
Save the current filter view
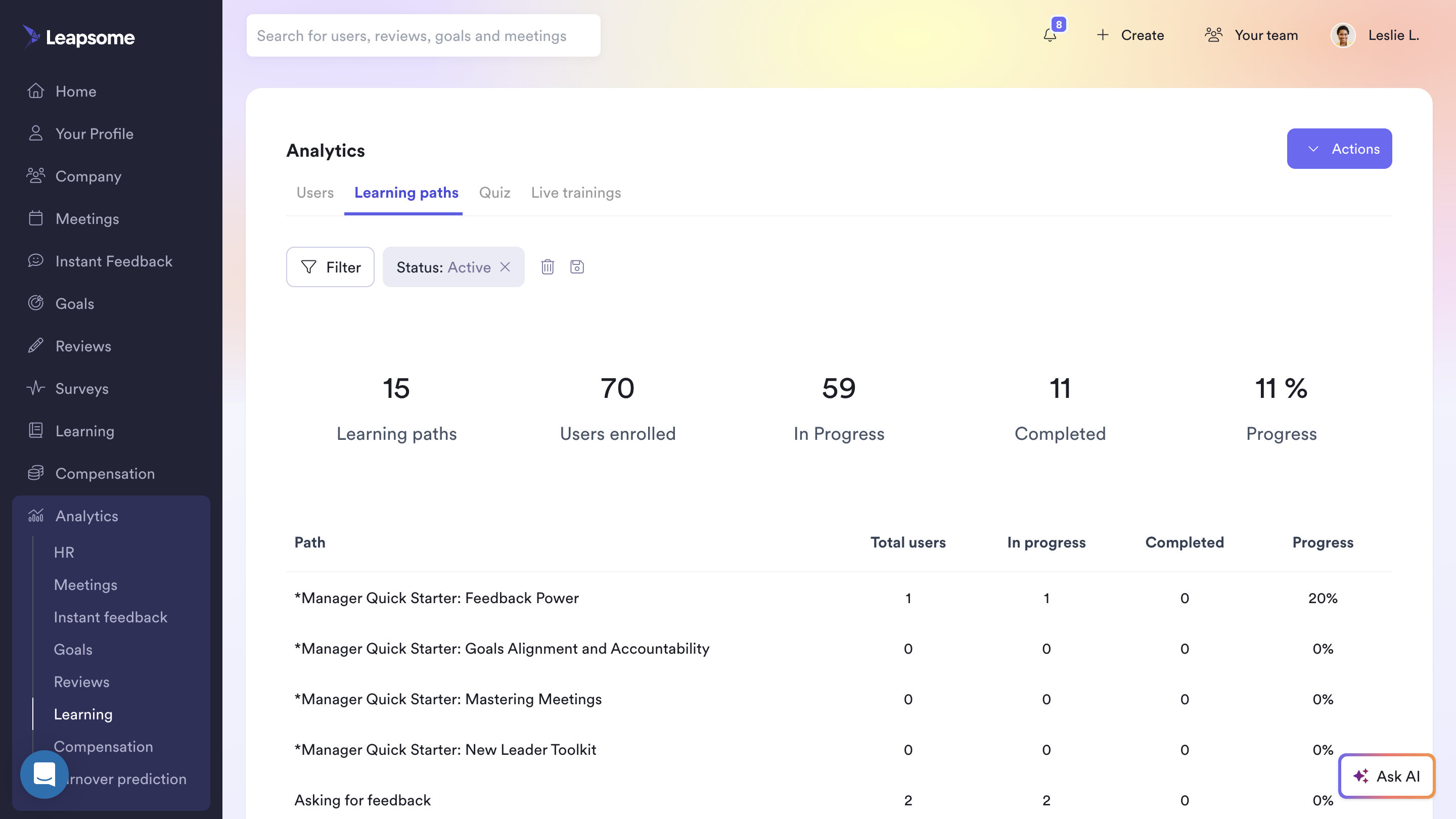click(576, 267)
